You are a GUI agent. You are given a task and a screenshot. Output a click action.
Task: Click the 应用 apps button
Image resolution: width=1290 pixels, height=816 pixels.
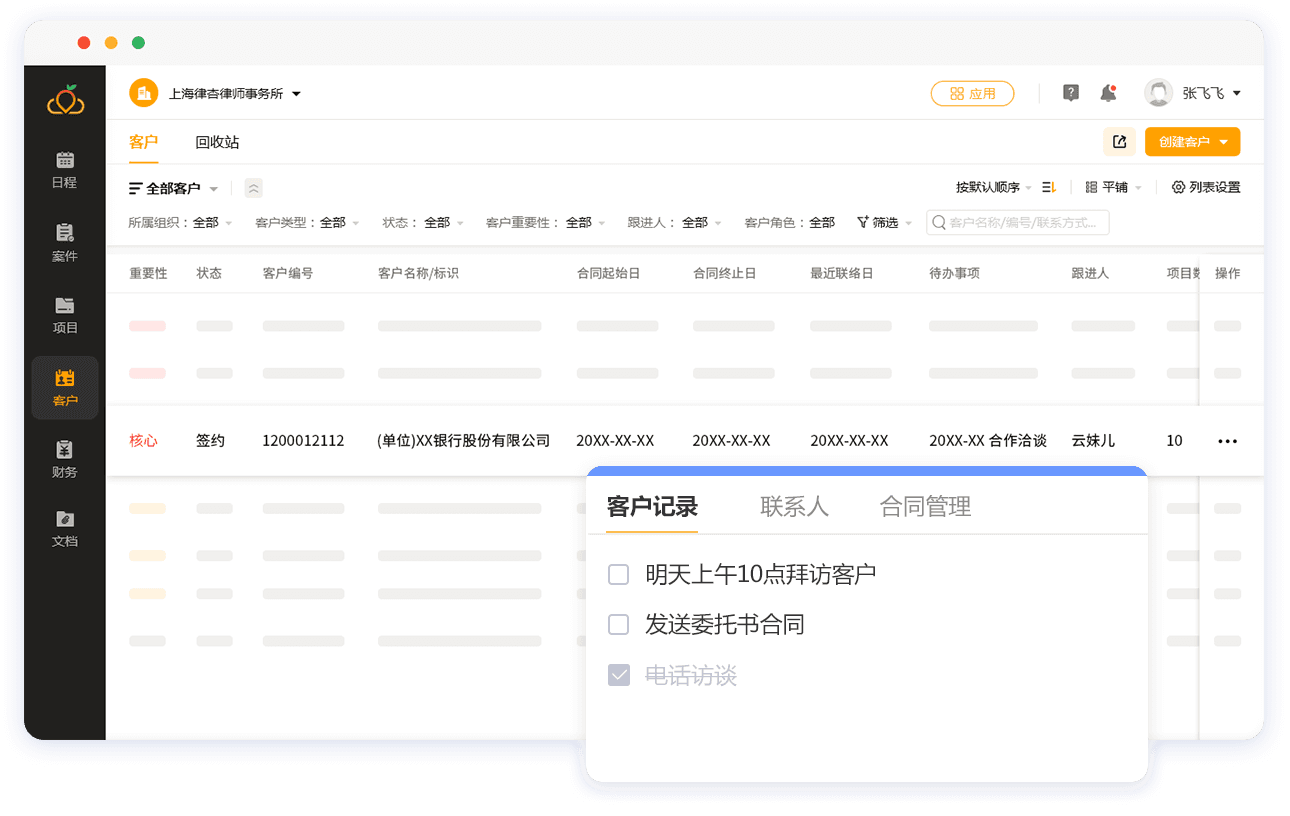click(x=972, y=93)
